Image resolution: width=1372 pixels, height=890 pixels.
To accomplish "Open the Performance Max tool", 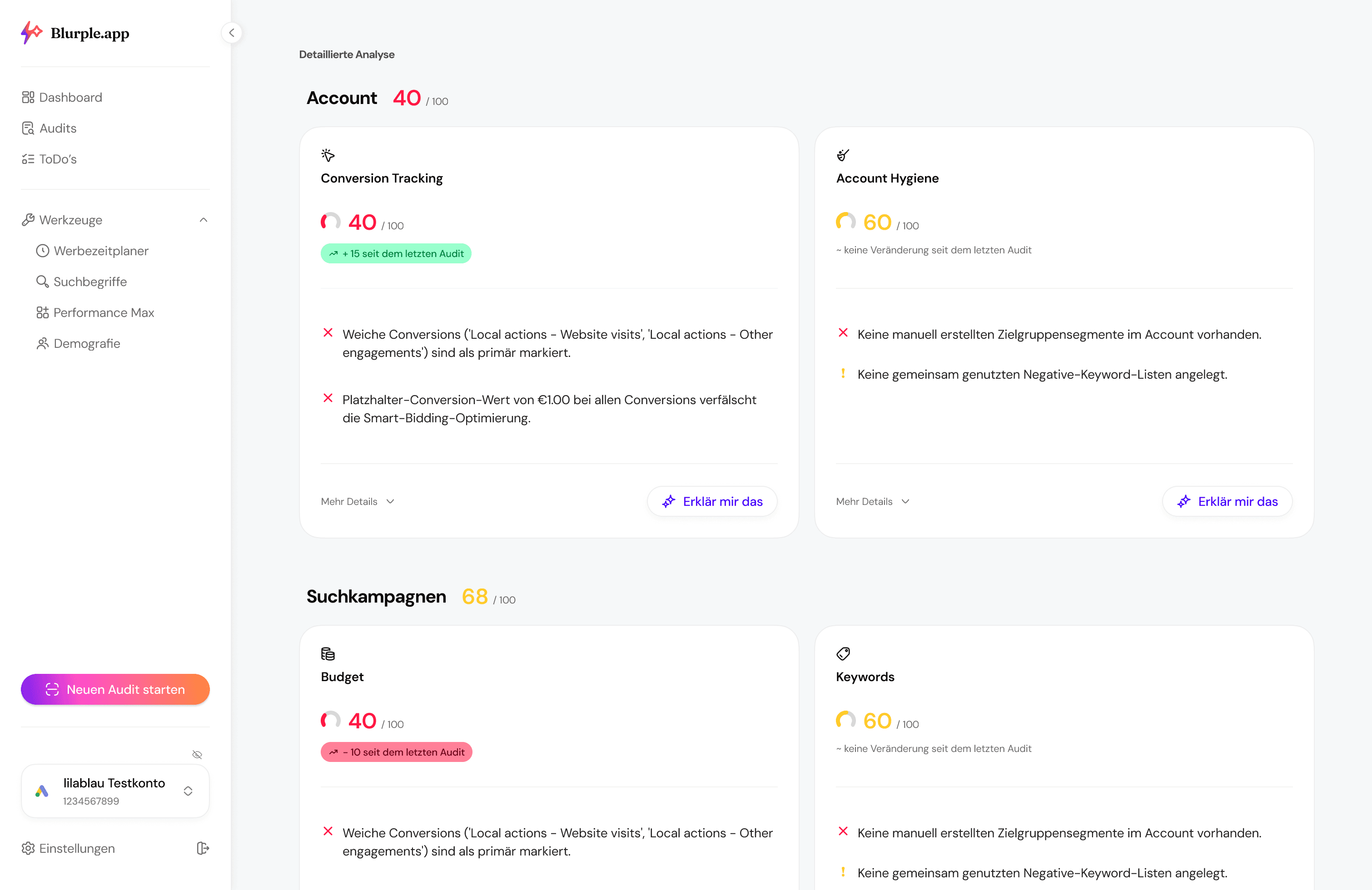I will pos(95,313).
